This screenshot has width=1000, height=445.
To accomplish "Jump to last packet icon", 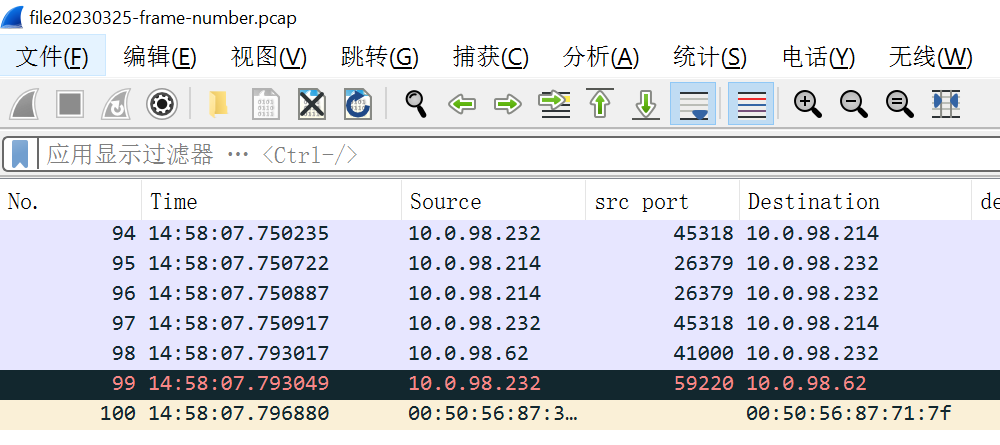I will click(645, 103).
